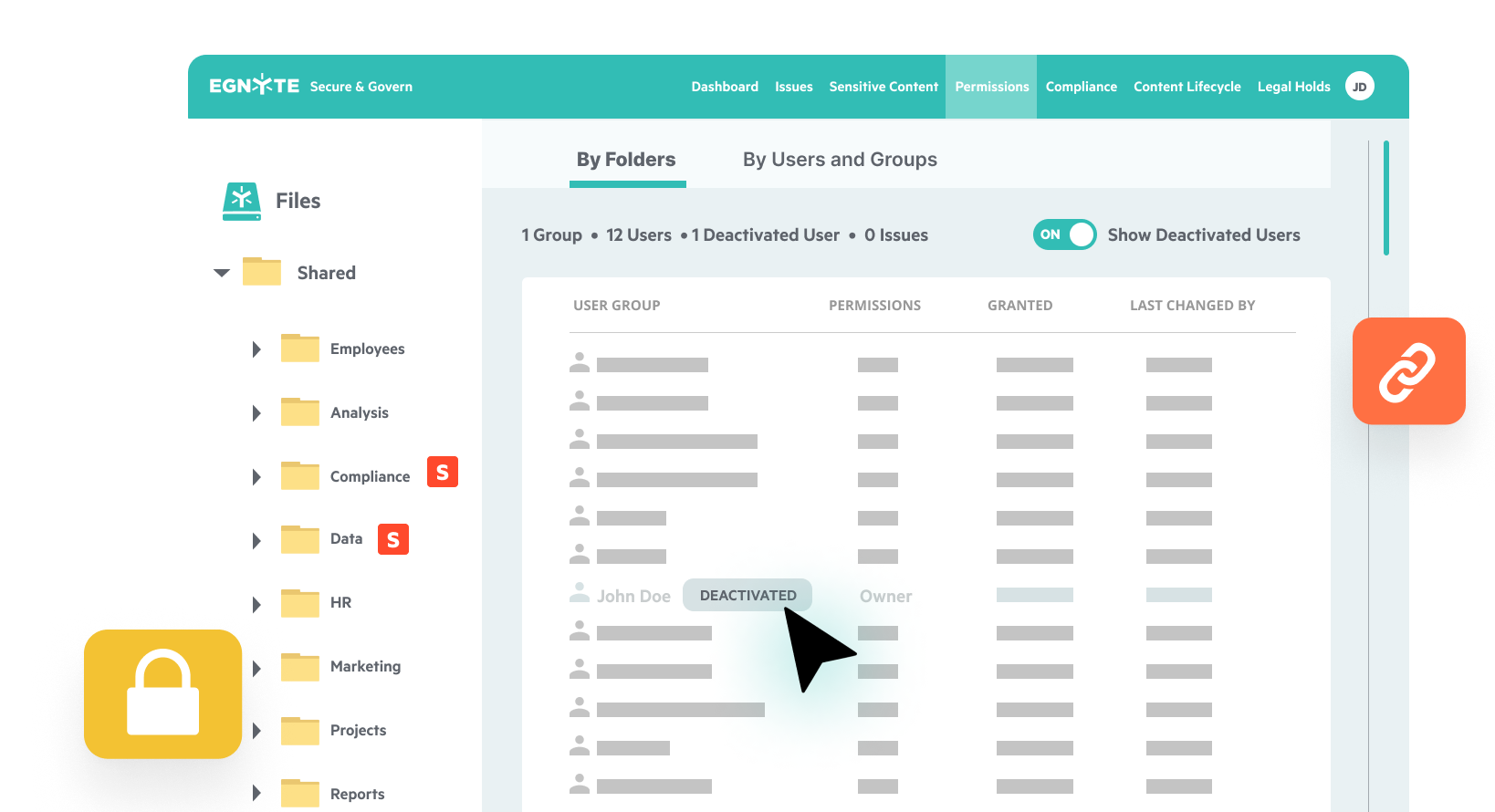1495x812 pixels.
Task: Click the sensitive badge next to Compliance folder
Action: pos(443,473)
